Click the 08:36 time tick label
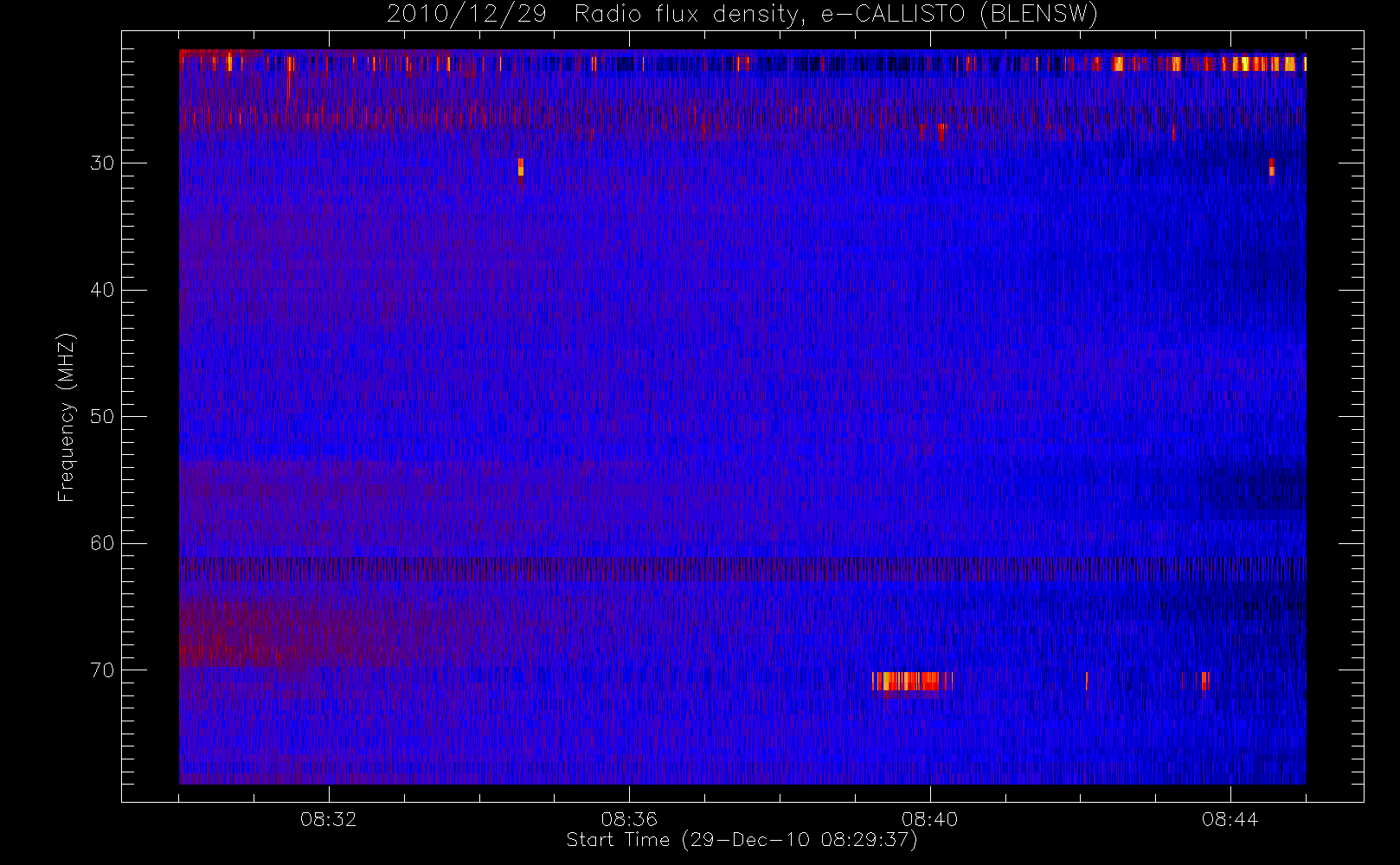Image resolution: width=1400 pixels, height=865 pixels. [x=629, y=819]
